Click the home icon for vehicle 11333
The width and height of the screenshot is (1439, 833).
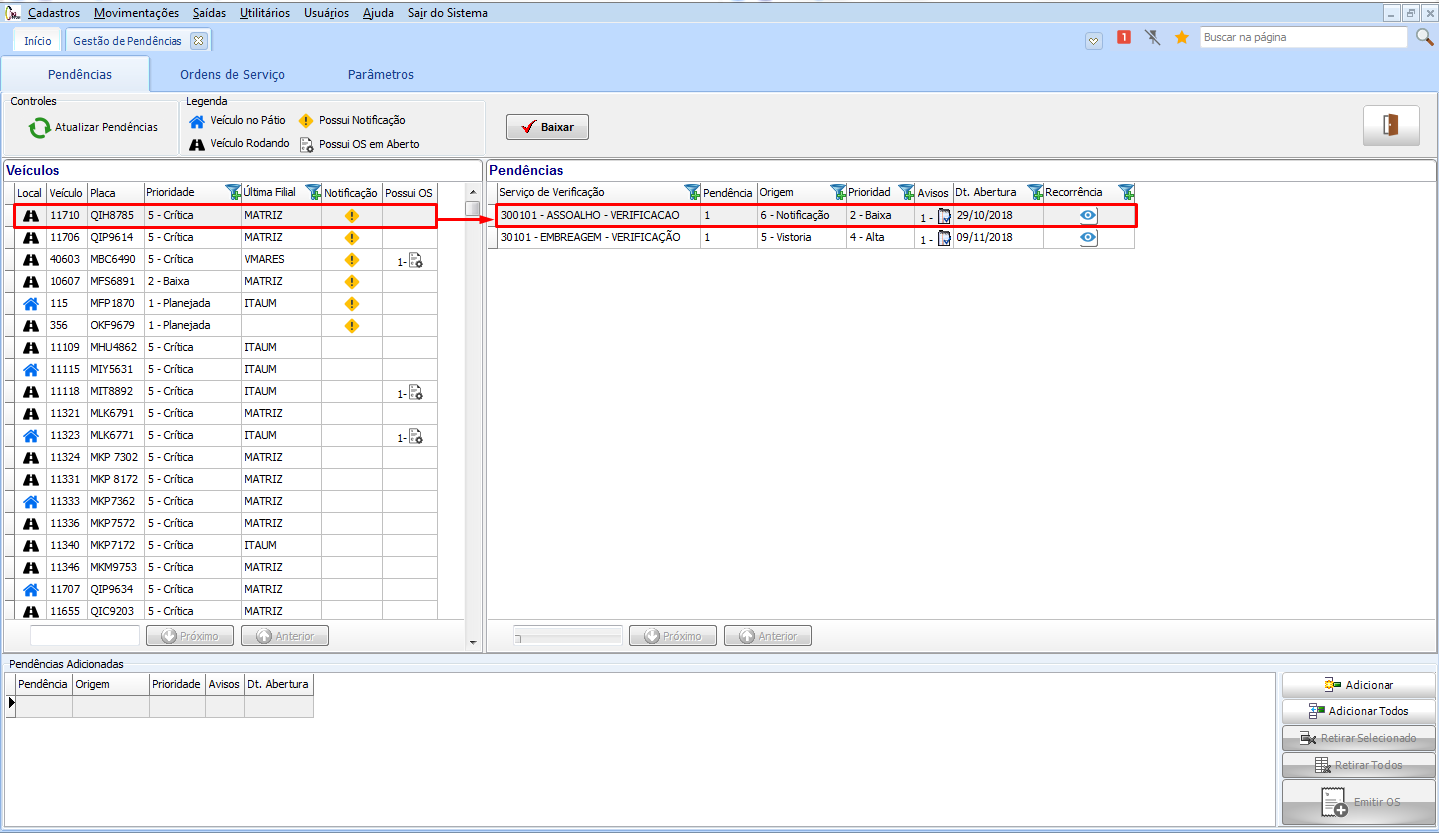coord(31,501)
